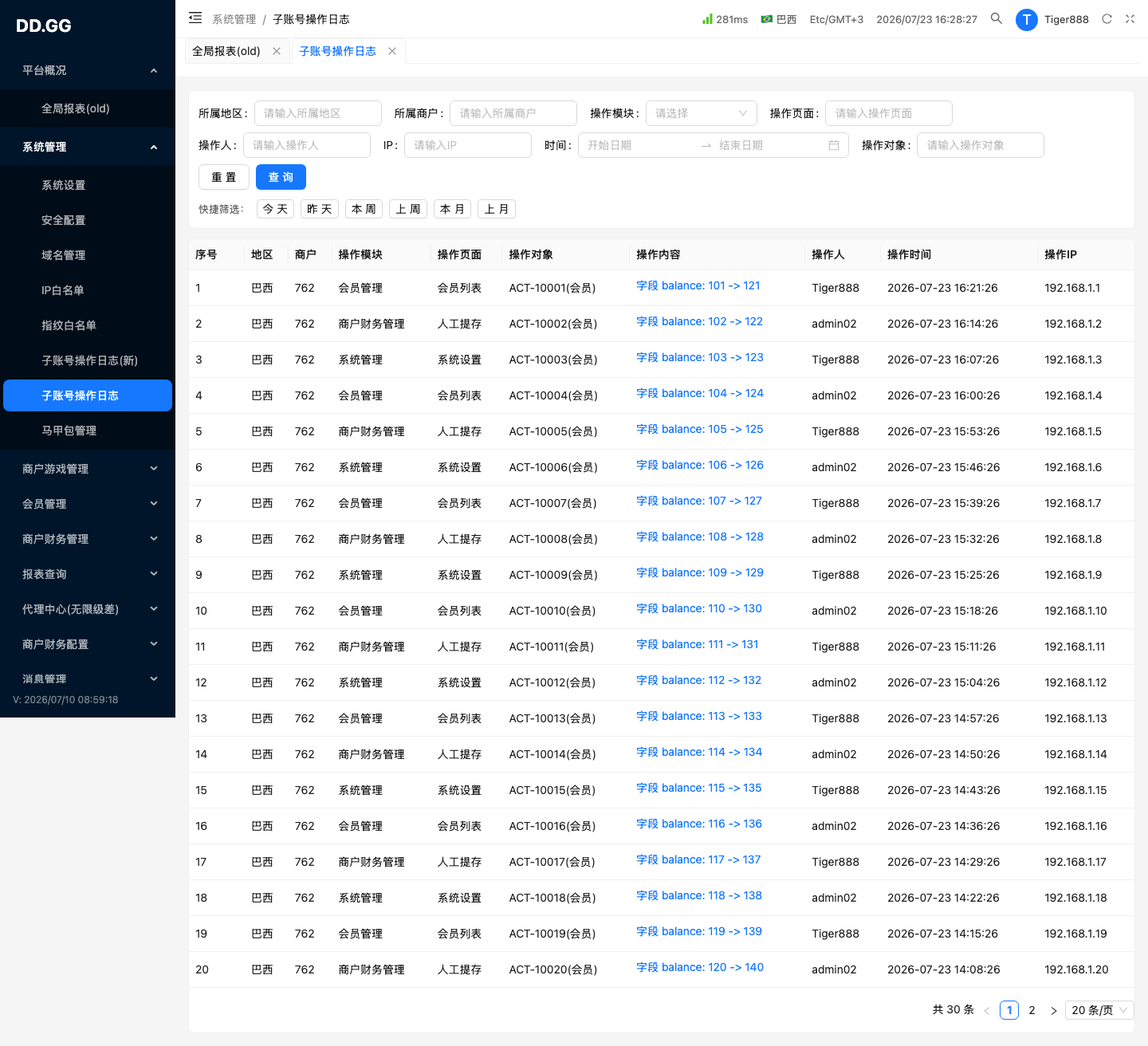The height and width of the screenshot is (1046, 1148).
Task: Select the 今天 quick filter
Action: tap(275, 209)
